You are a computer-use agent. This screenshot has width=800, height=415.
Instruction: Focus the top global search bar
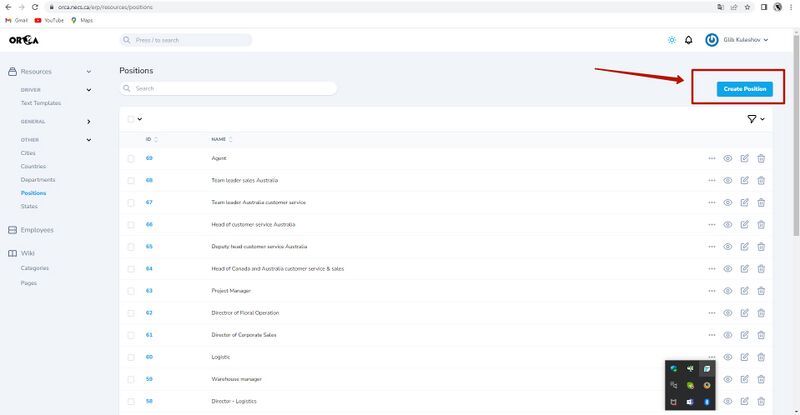coord(186,40)
